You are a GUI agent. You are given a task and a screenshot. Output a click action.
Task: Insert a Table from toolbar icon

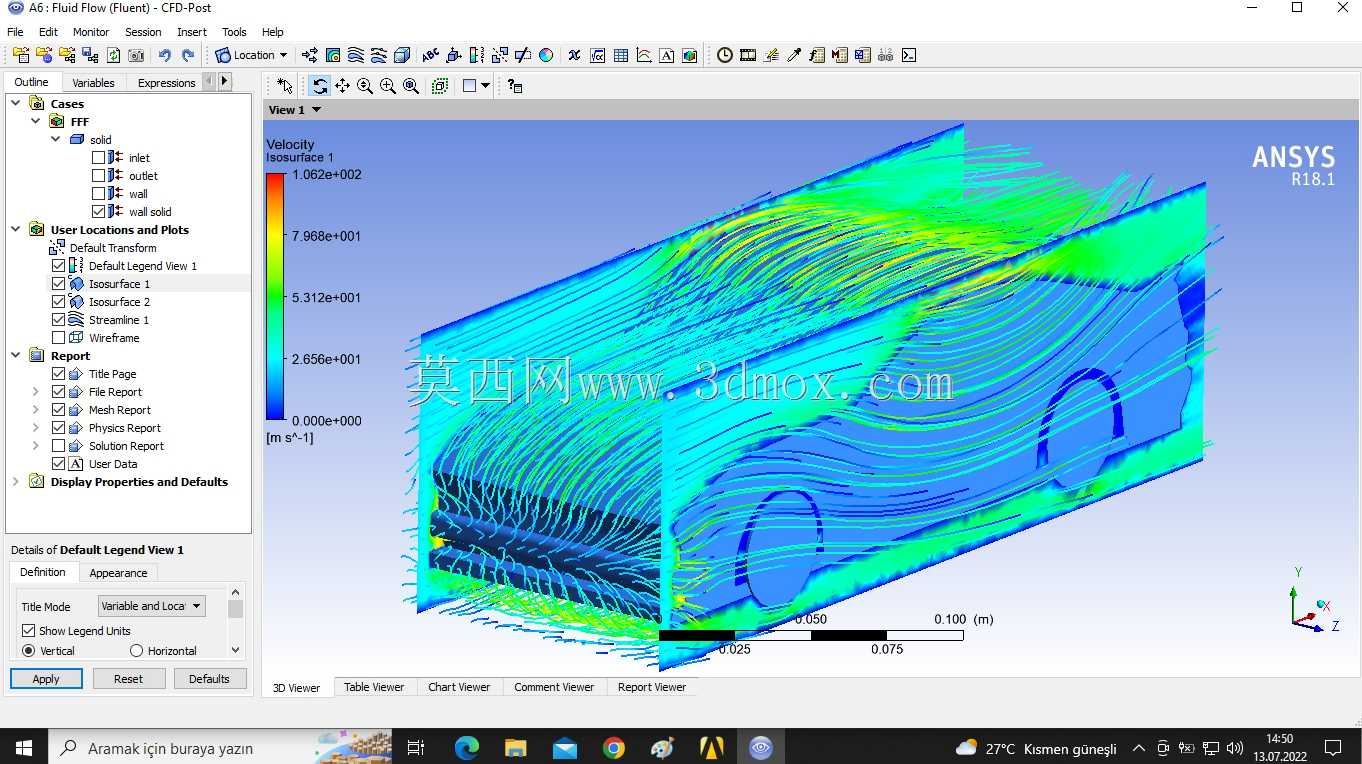click(x=621, y=55)
